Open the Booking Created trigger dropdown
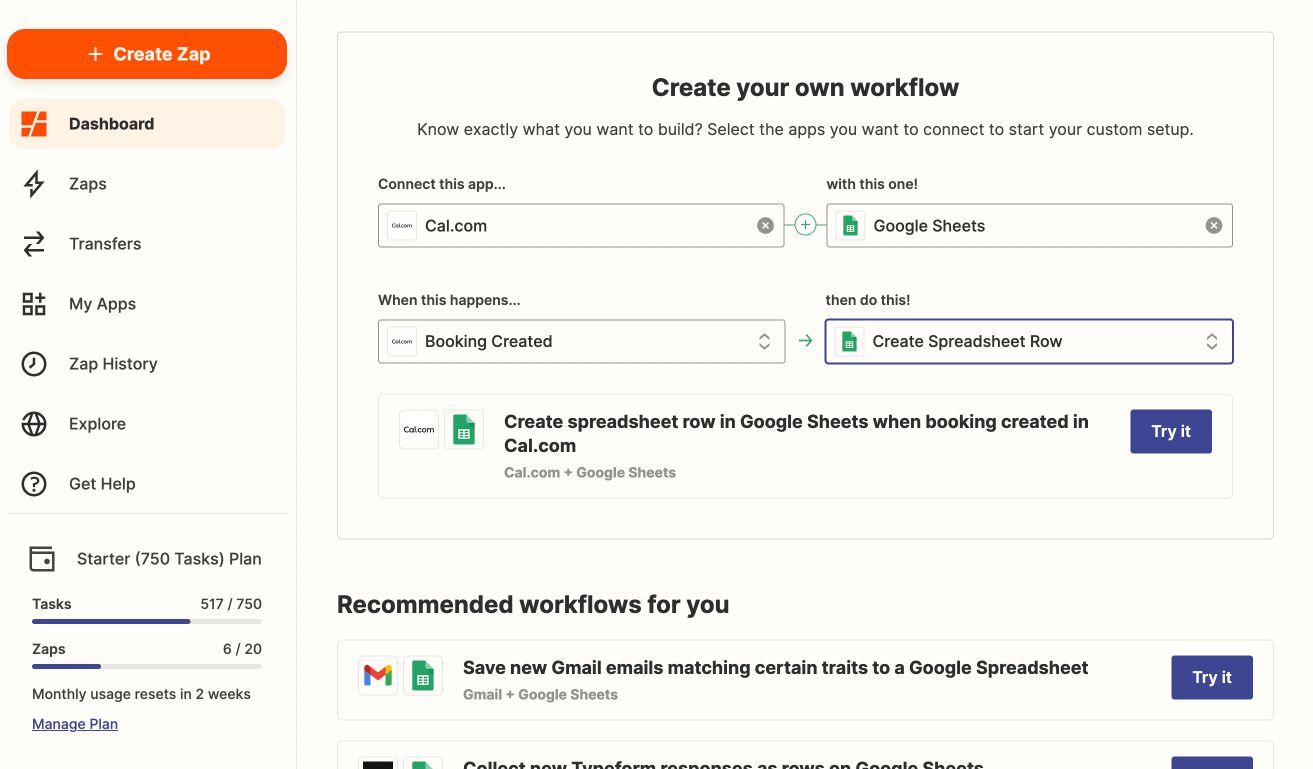 [x=581, y=341]
